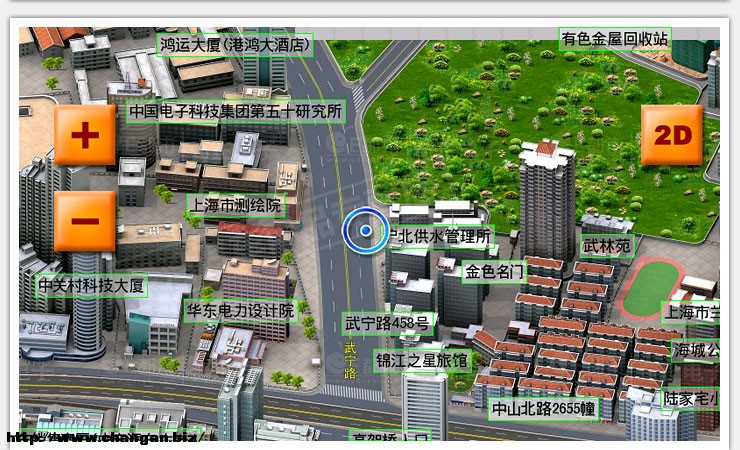Zoom in with the orange plus button
Viewport: 740px width, 450px height.
(85, 134)
